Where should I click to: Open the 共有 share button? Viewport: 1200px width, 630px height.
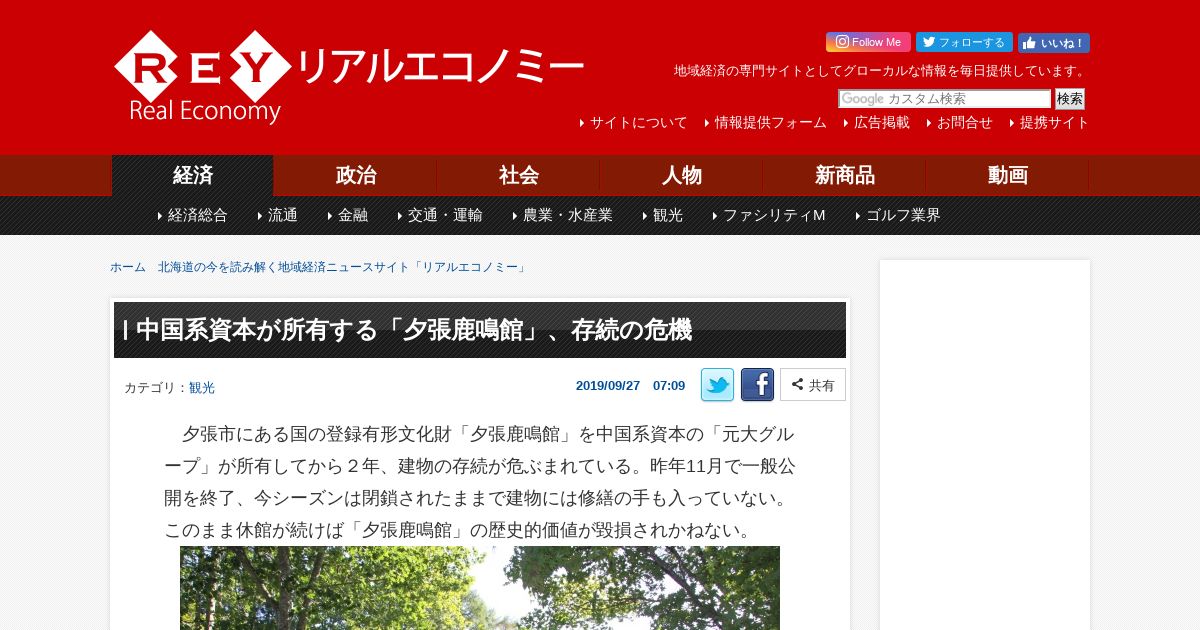tap(813, 385)
